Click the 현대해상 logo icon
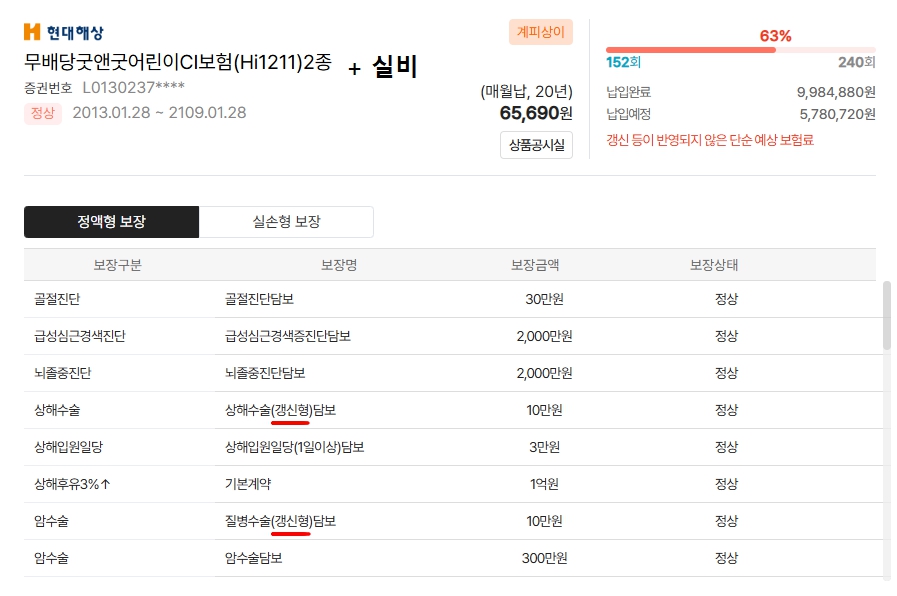The height and width of the screenshot is (596, 897). [32, 32]
